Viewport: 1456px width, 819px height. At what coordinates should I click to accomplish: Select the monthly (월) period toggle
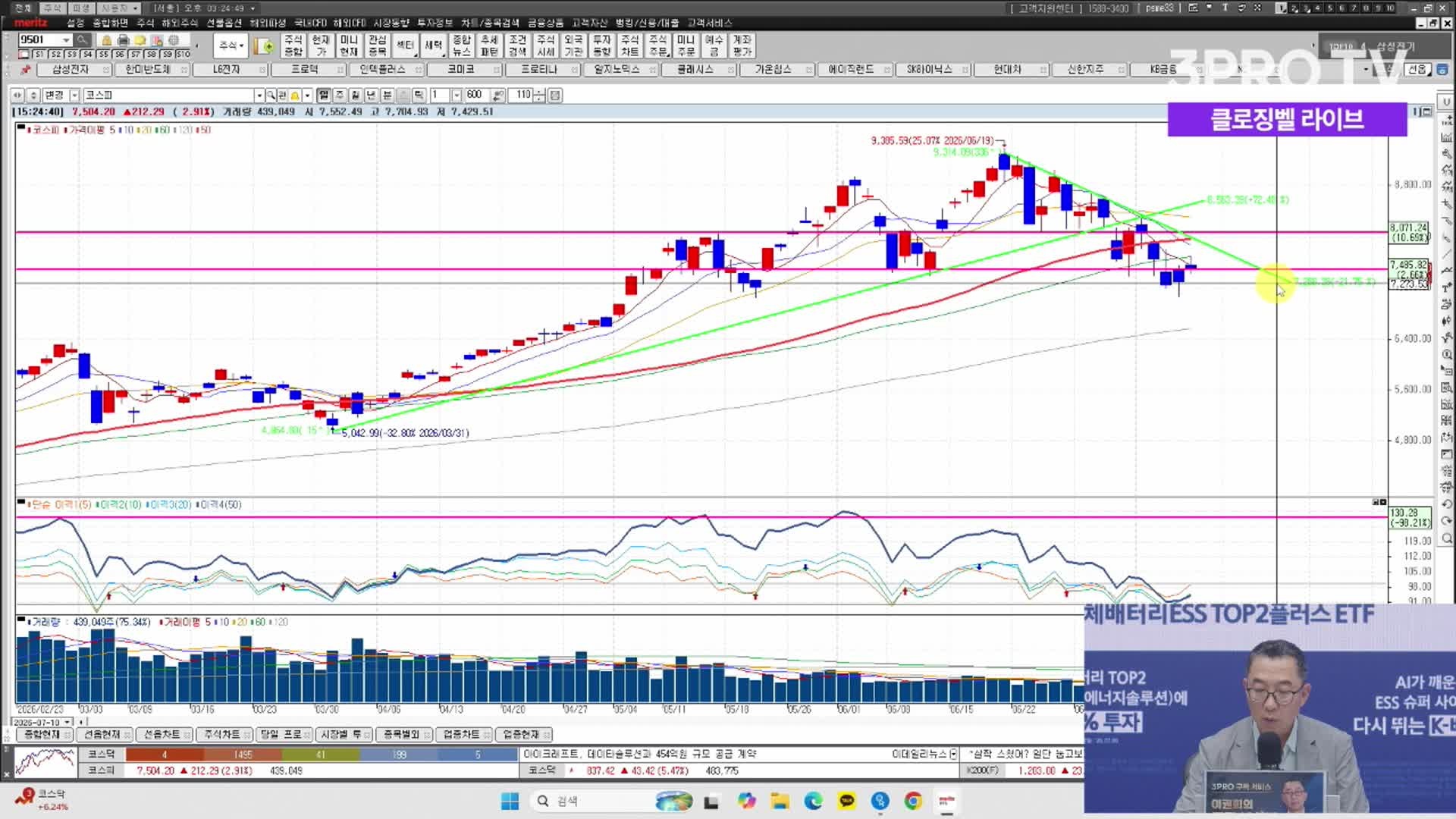(x=355, y=96)
